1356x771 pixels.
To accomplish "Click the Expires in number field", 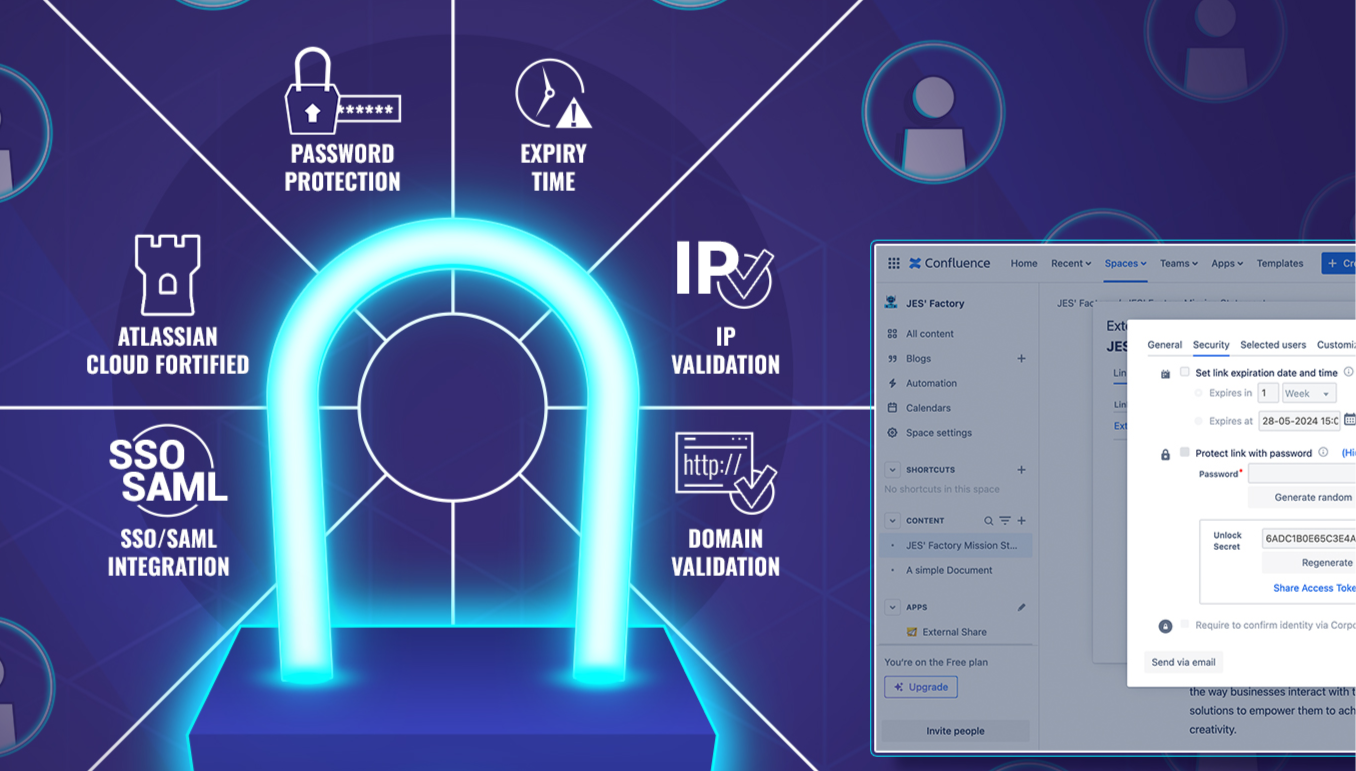I will (1268, 393).
